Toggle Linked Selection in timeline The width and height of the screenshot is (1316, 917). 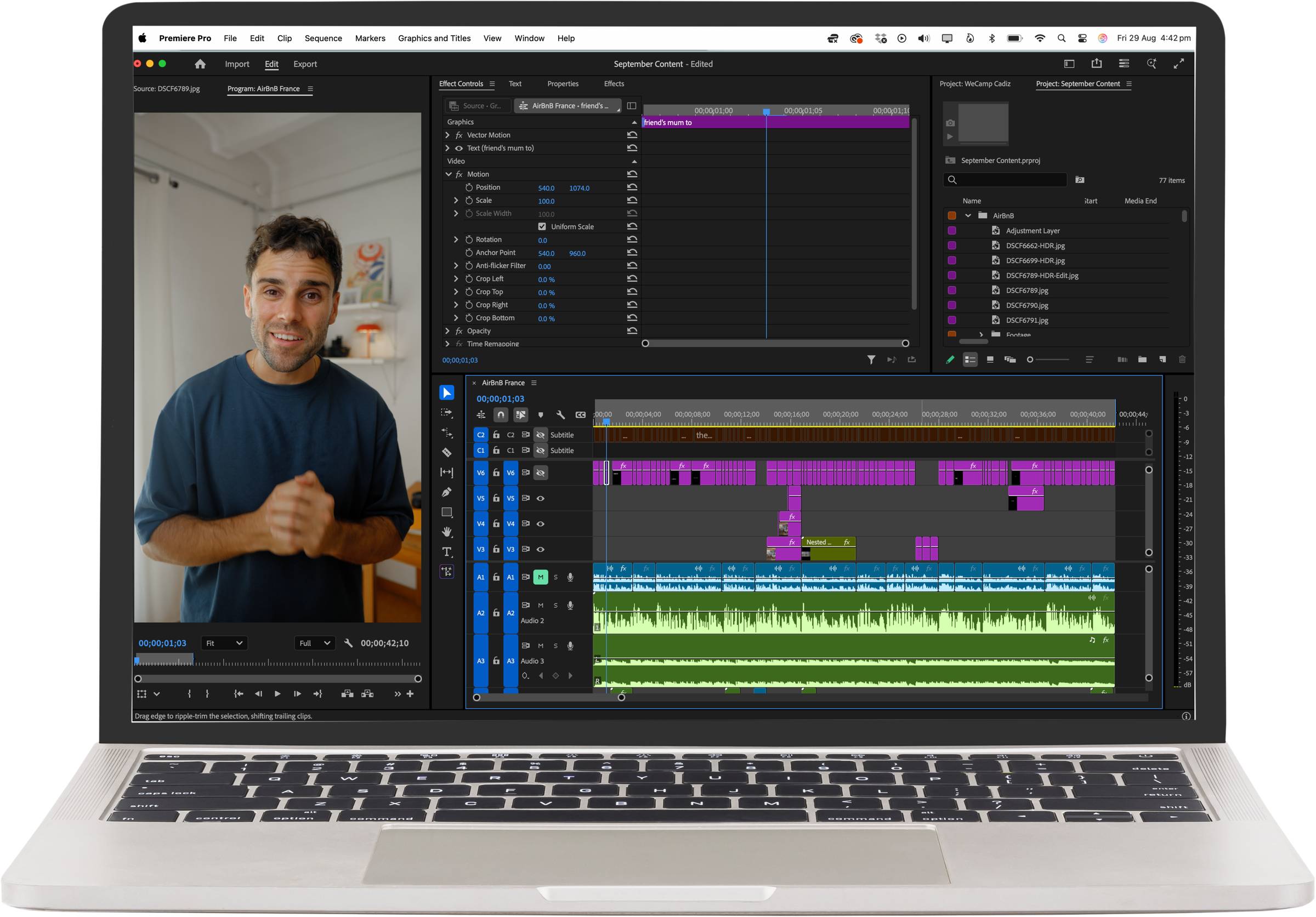click(x=520, y=415)
